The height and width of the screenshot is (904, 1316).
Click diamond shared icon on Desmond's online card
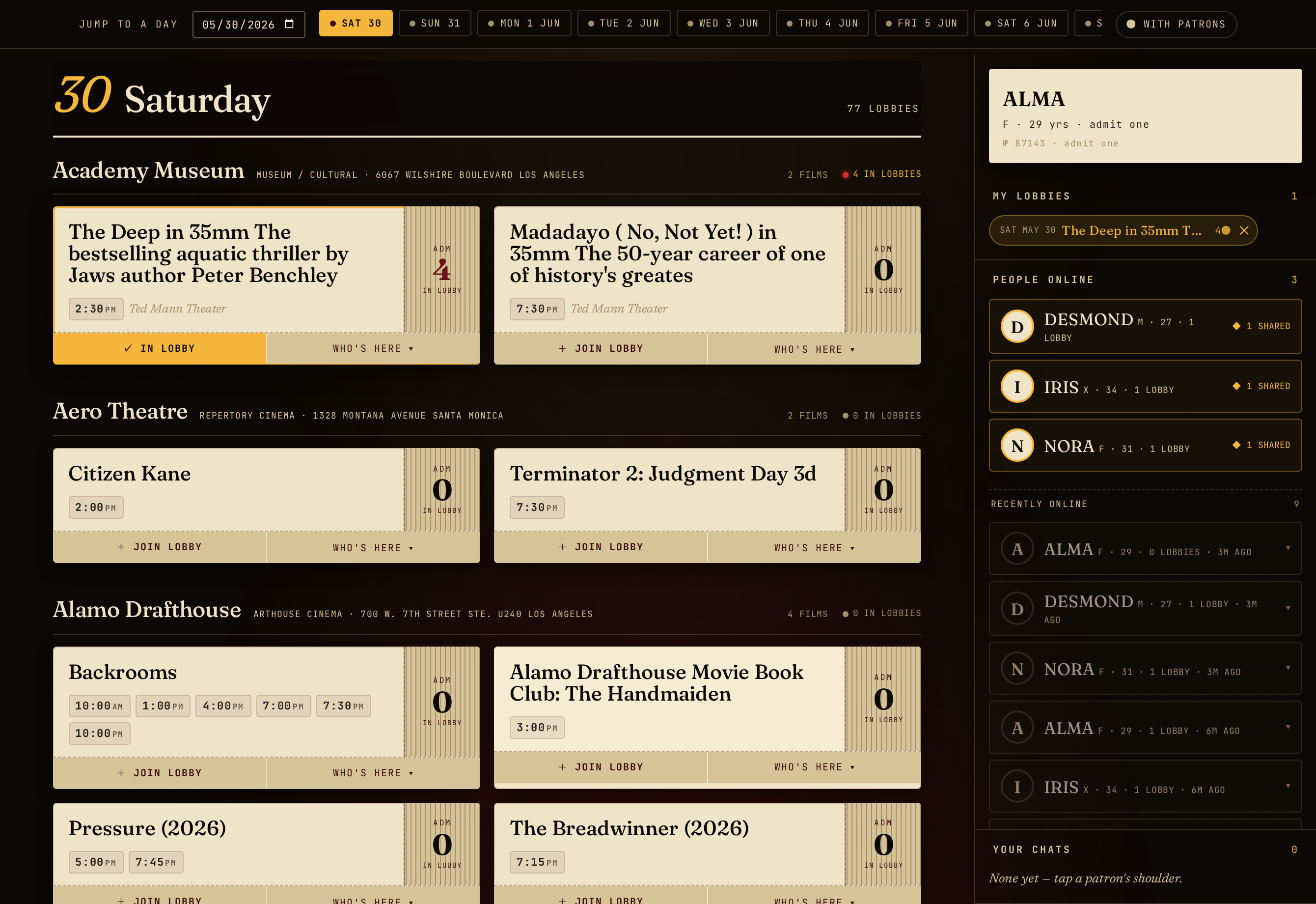(x=1236, y=326)
